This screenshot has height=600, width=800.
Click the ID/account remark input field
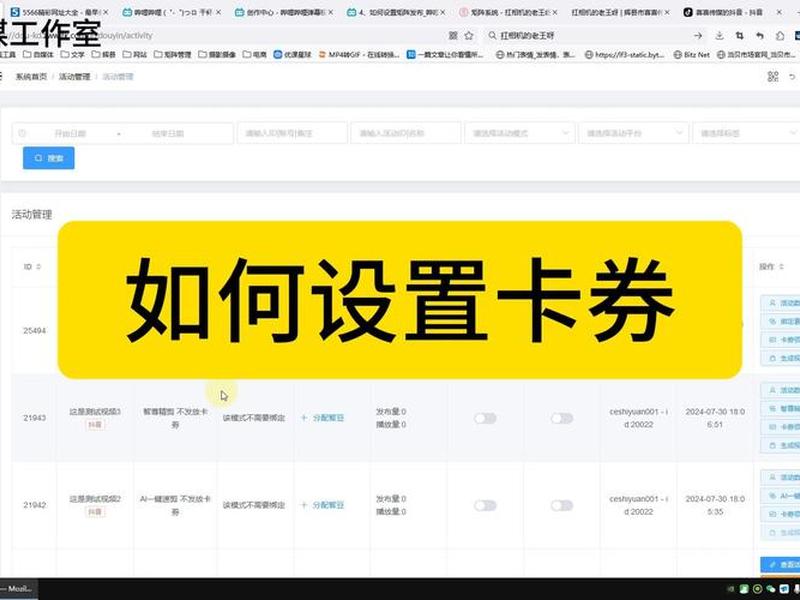pos(292,133)
